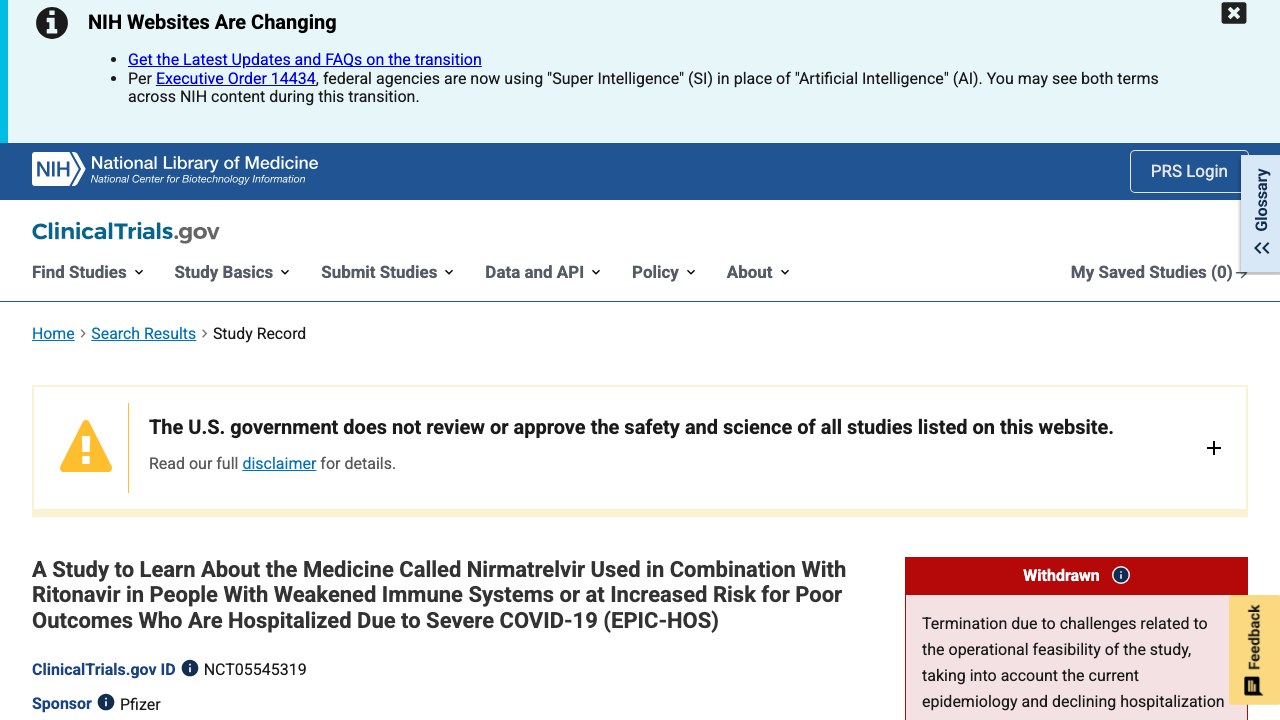Open the Feedback side tab
Image resolution: width=1280 pixels, height=720 pixels.
(x=1254, y=648)
